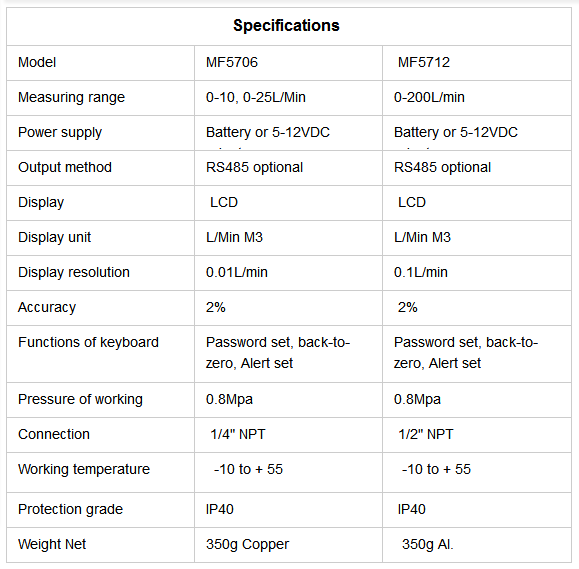
Task: Click the Output method label
Action: click(x=65, y=167)
